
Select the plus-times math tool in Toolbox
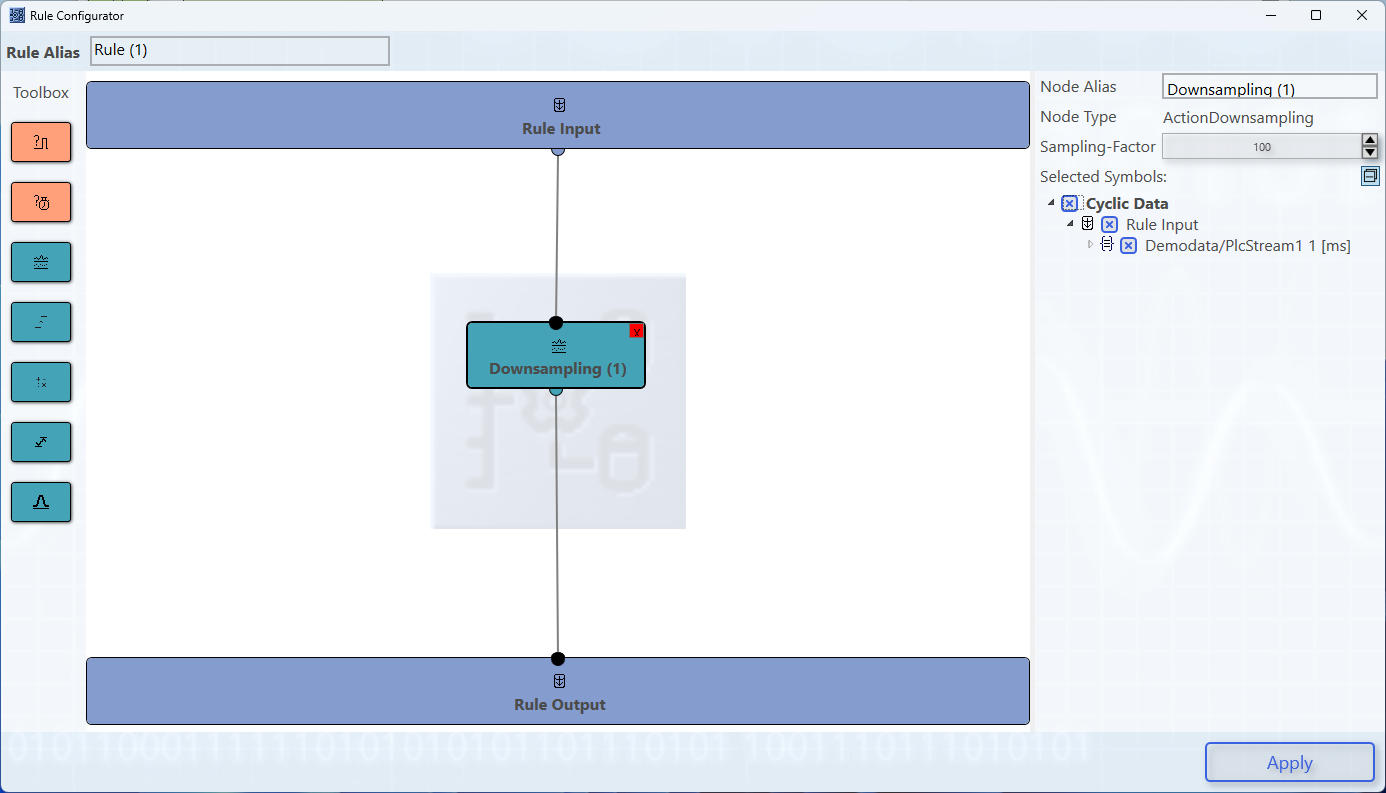(41, 382)
